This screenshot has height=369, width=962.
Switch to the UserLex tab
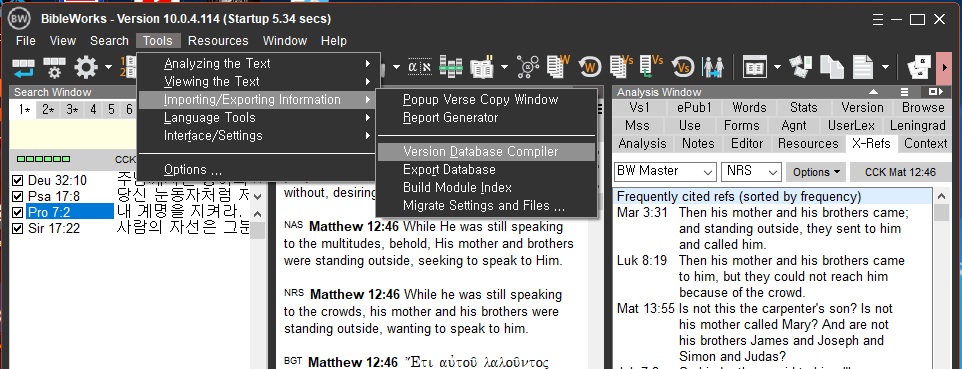(x=851, y=125)
